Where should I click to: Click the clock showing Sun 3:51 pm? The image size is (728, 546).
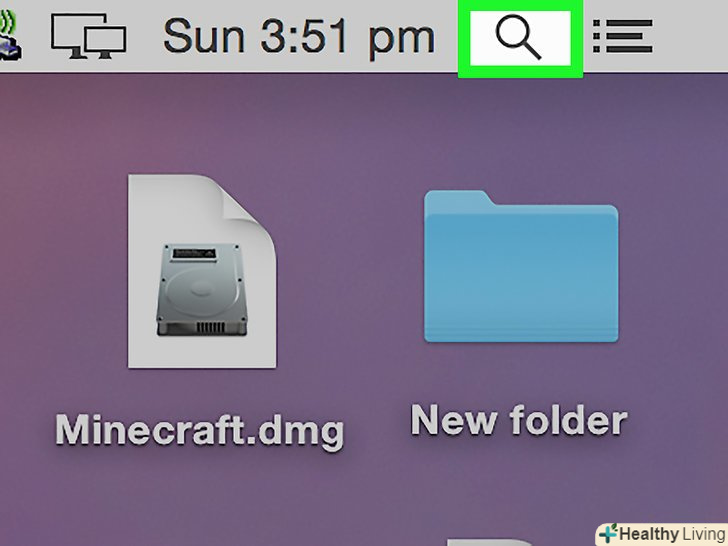299,38
